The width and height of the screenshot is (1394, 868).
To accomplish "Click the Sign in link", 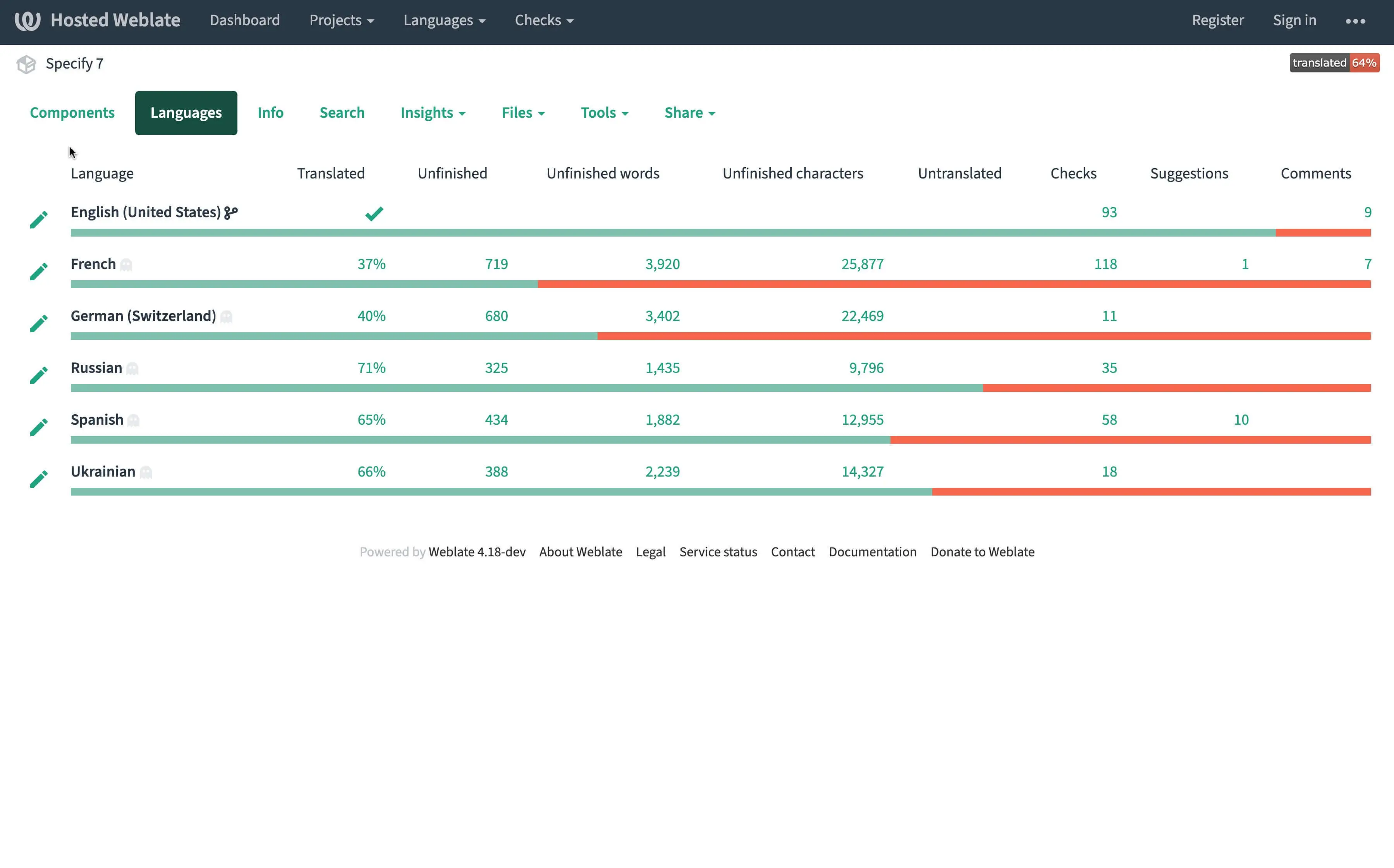I will [x=1294, y=21].
